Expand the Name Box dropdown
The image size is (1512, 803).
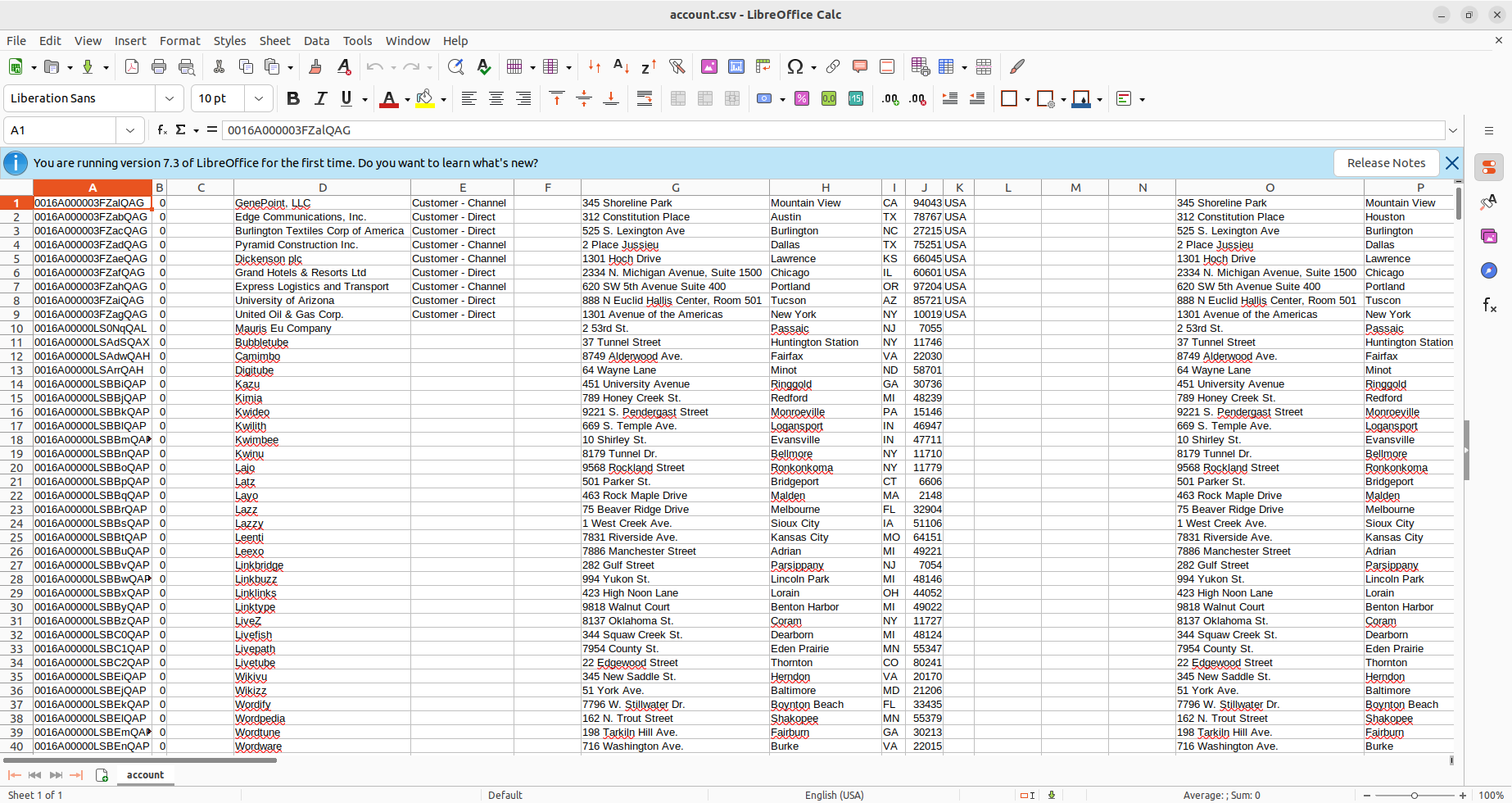[130, 130]
